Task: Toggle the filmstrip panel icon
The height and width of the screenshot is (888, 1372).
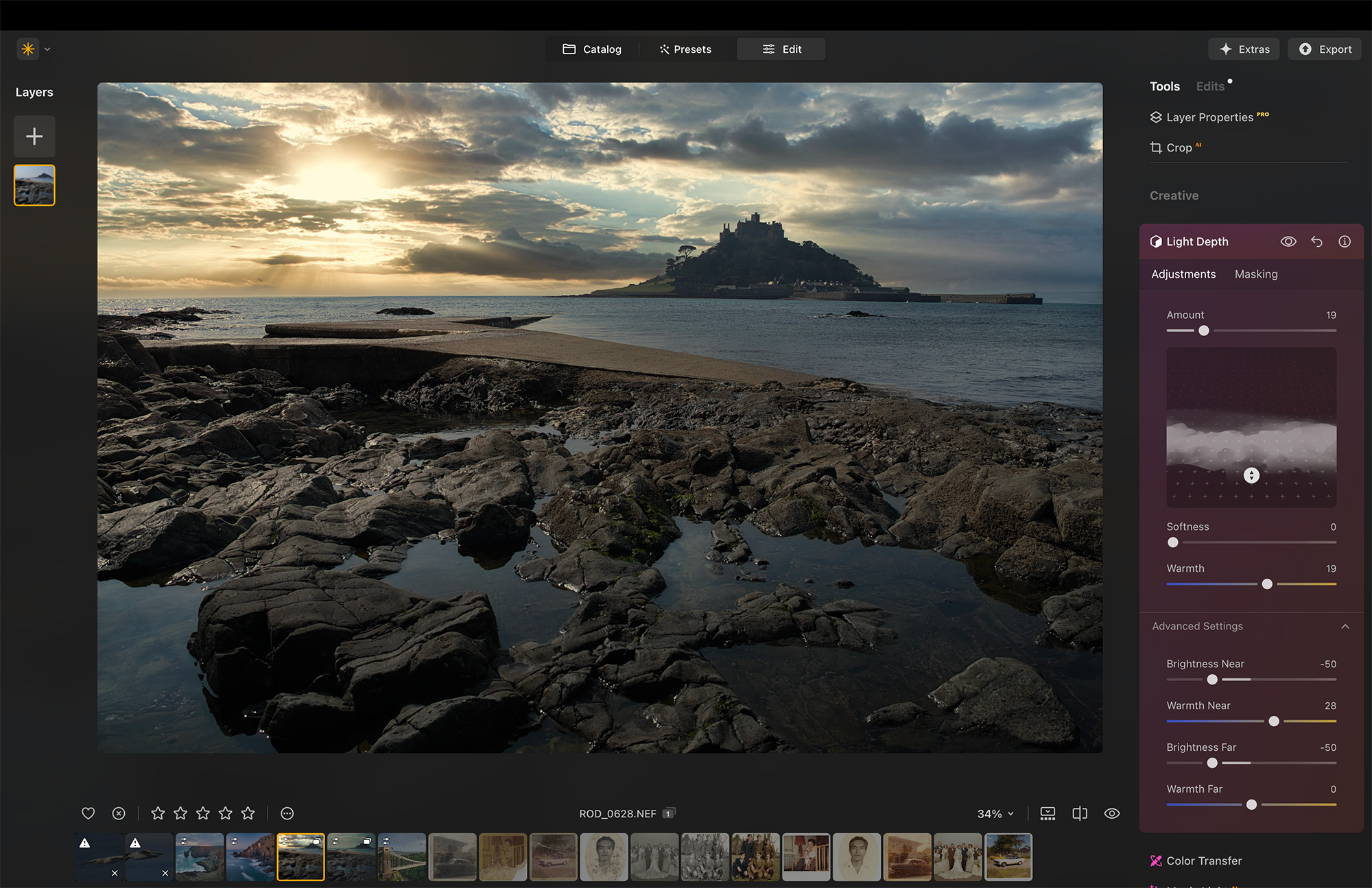Action: tap(1047, 813)
